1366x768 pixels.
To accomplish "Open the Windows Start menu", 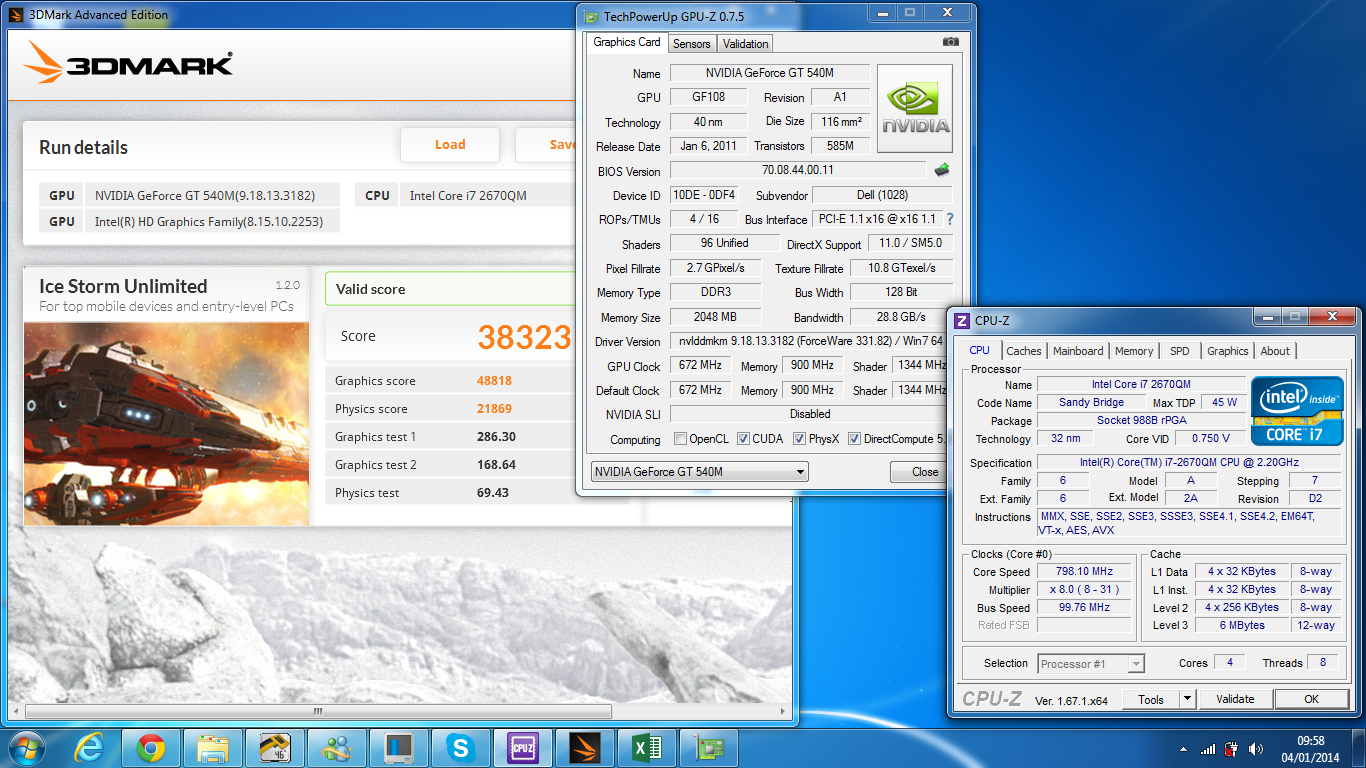I will coord(28,747).
